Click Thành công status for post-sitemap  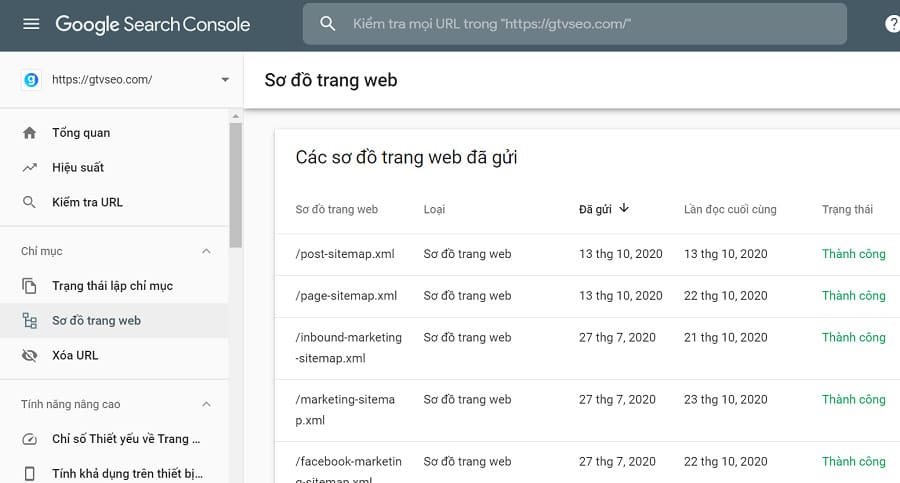tap(854, 254)
